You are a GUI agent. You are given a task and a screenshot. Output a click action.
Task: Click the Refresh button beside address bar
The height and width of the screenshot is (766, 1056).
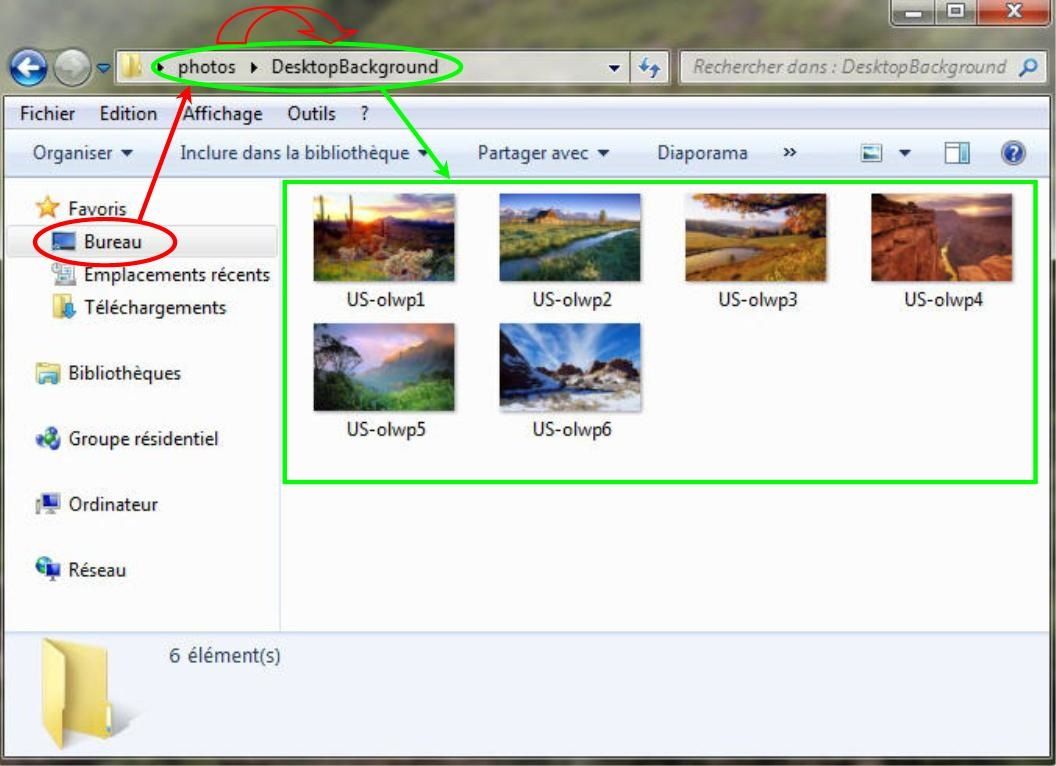649,67
